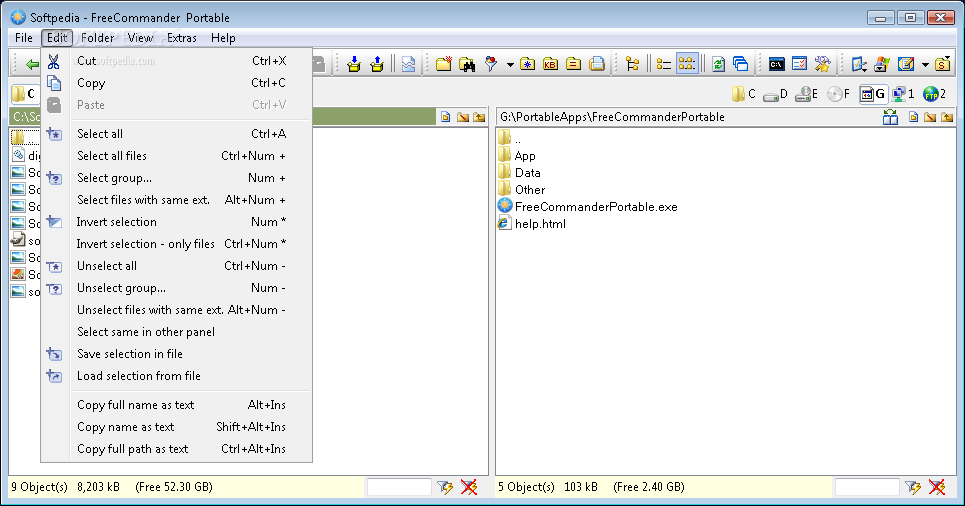Image resolution: width=965 pixels, height=506 pixels.
Task: Switch to list view mode icon
Action: coord(663,63)
